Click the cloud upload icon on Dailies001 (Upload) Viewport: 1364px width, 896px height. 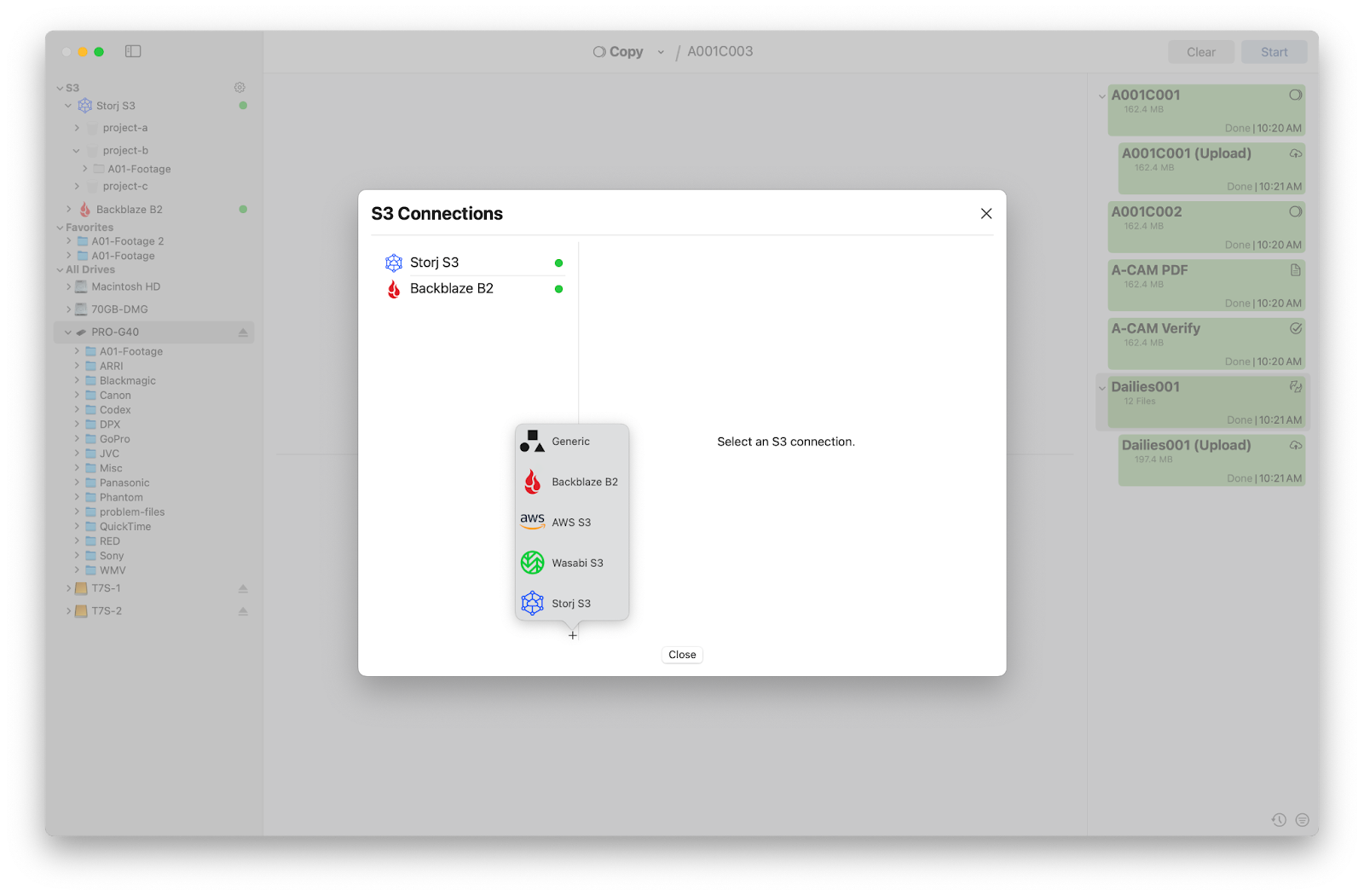coord(1296,445)
